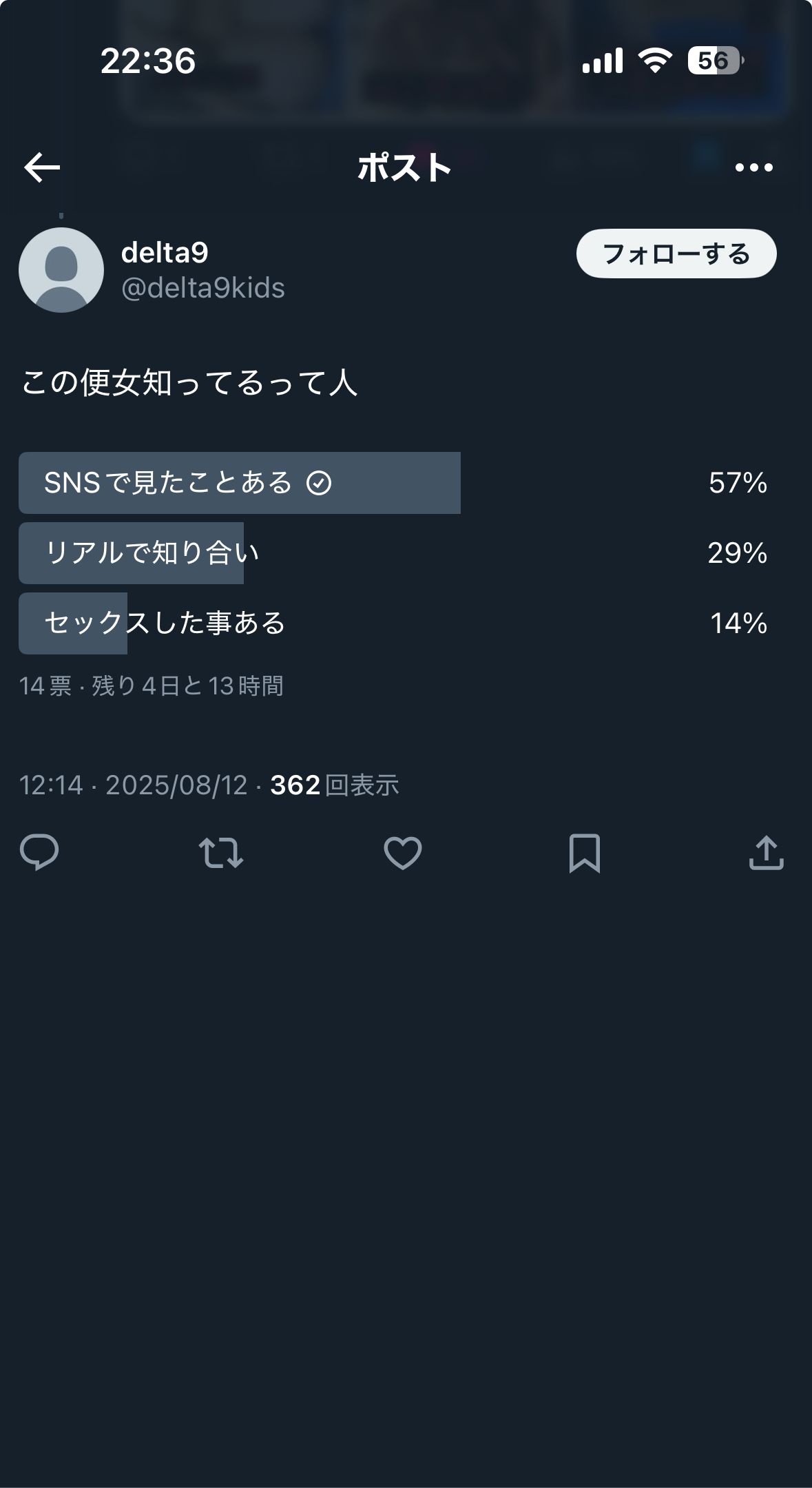Open the Wi-Fi status icon area

[653, 62]
